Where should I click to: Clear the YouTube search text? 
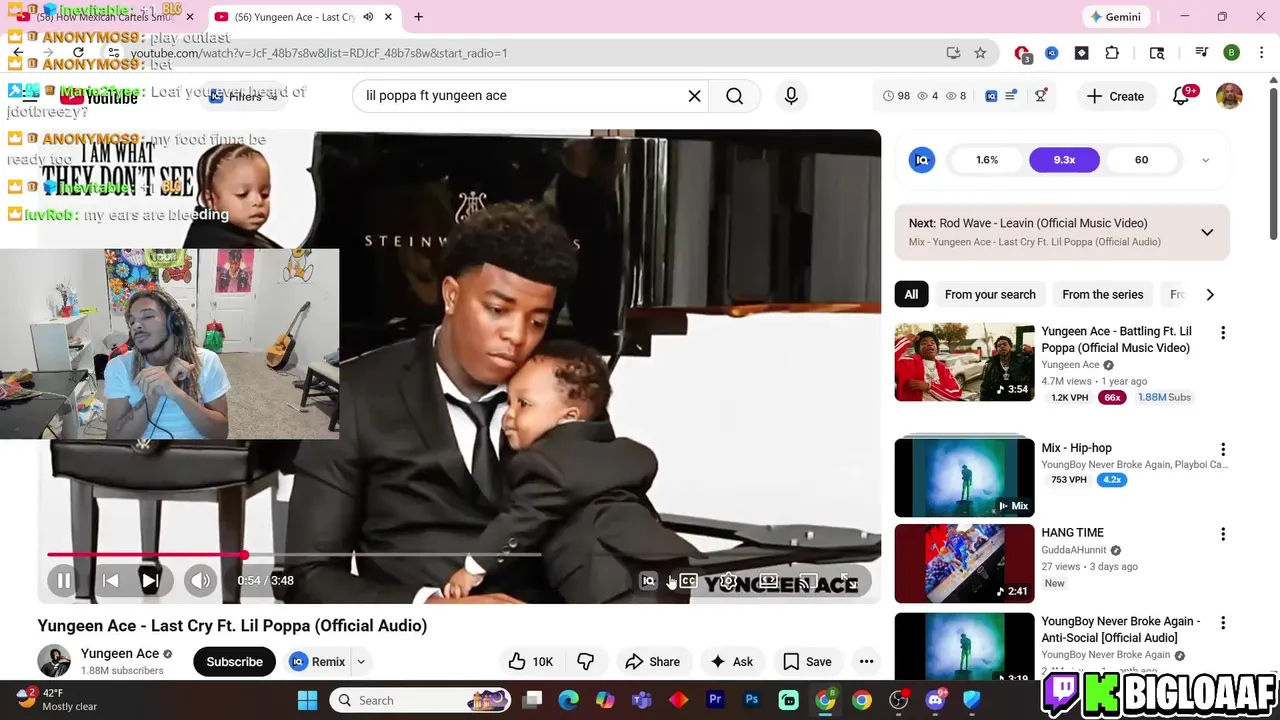click(694, 96)
